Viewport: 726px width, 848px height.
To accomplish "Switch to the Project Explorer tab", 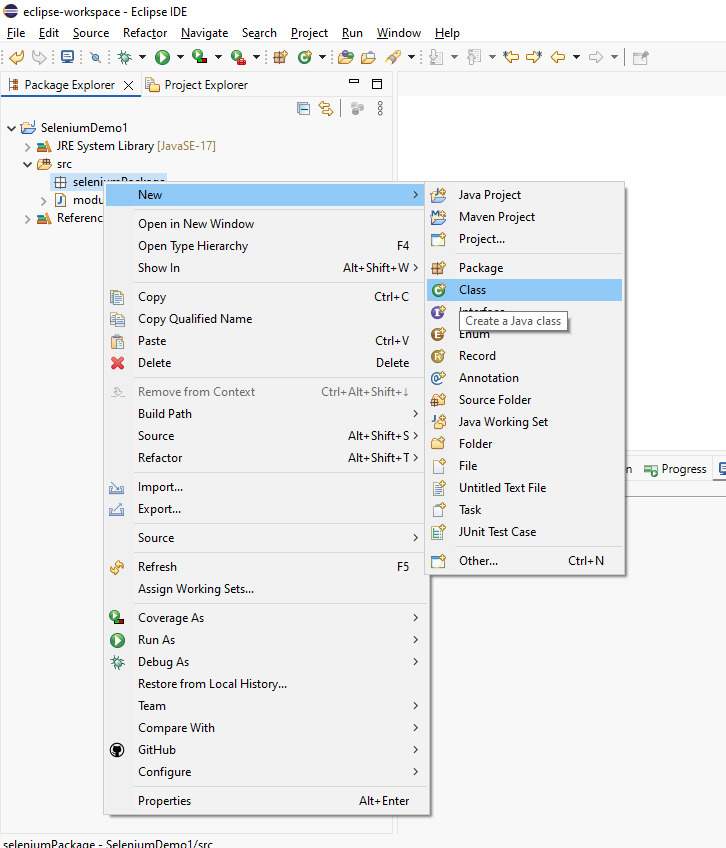I will click(197, 85).
